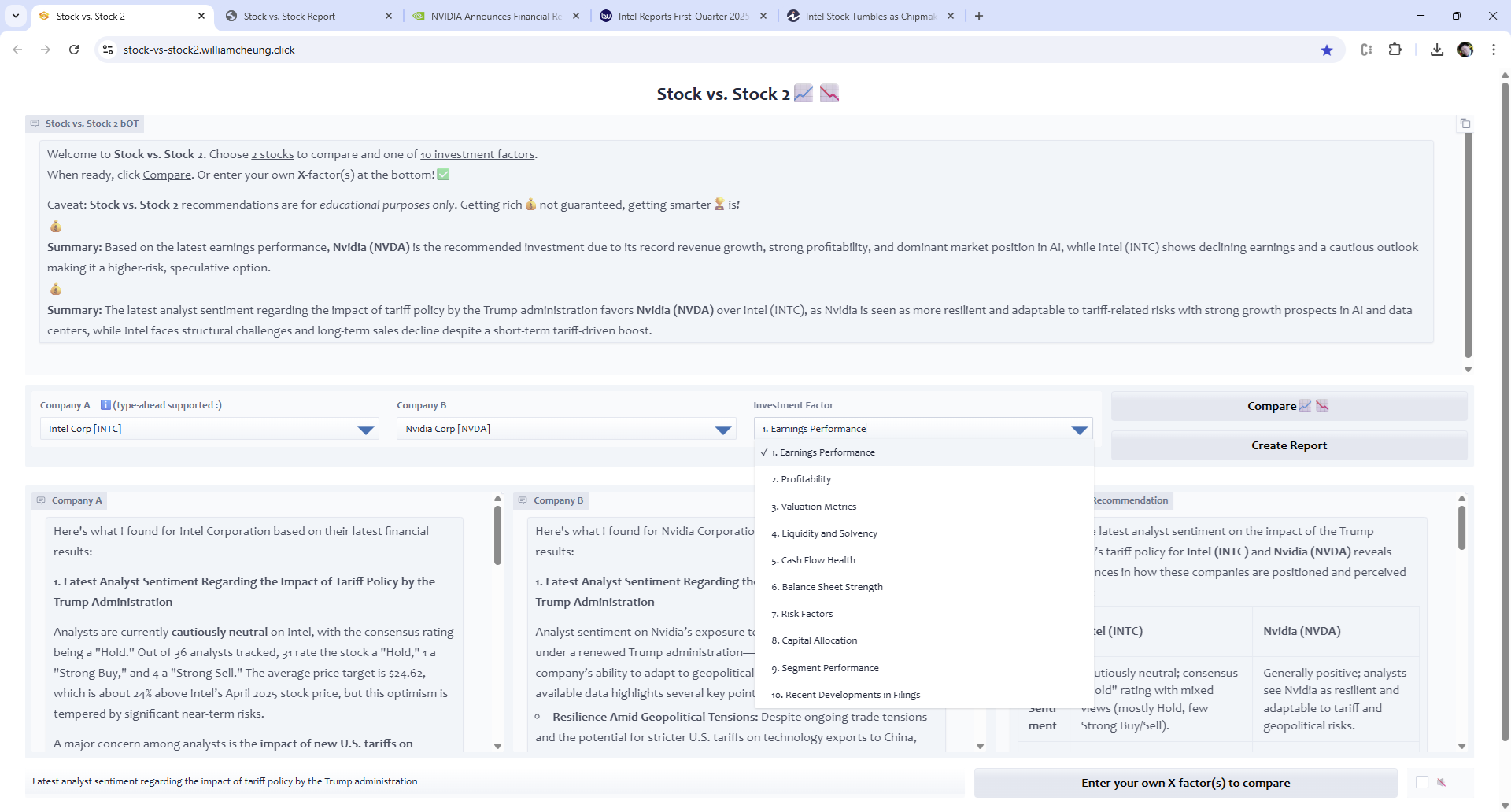
Task: Open the Company A dropdown arrow
Action: 366,430
